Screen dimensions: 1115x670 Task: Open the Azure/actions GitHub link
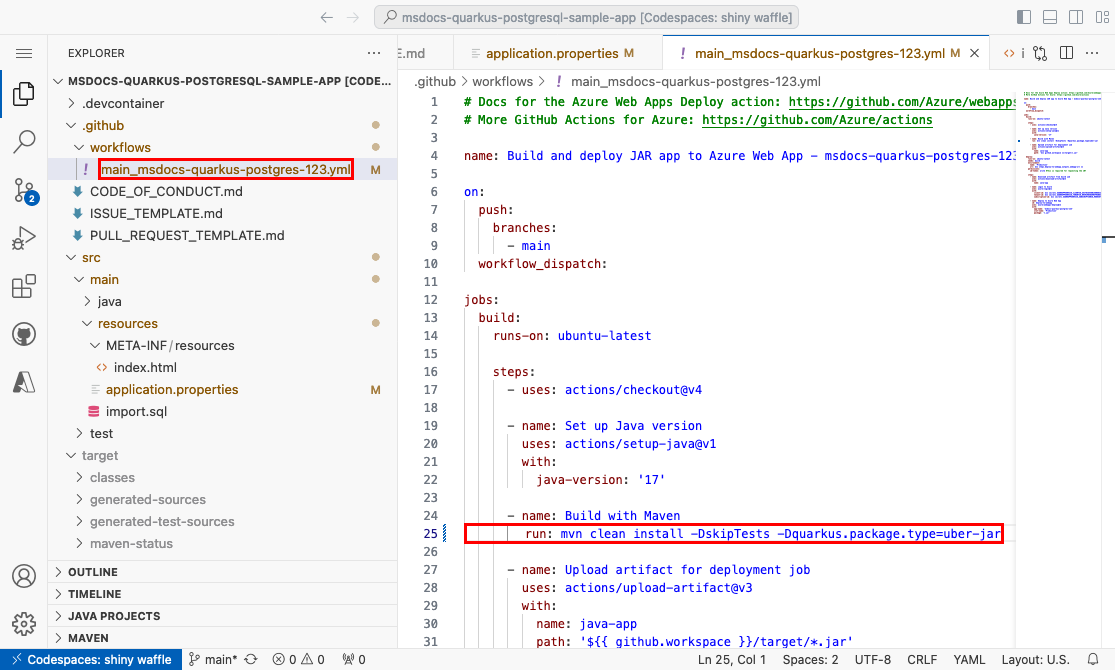[x=817, y=120]
